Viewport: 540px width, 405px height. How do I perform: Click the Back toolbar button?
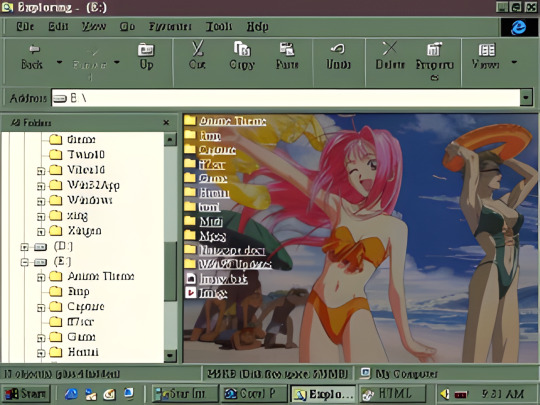32,57
